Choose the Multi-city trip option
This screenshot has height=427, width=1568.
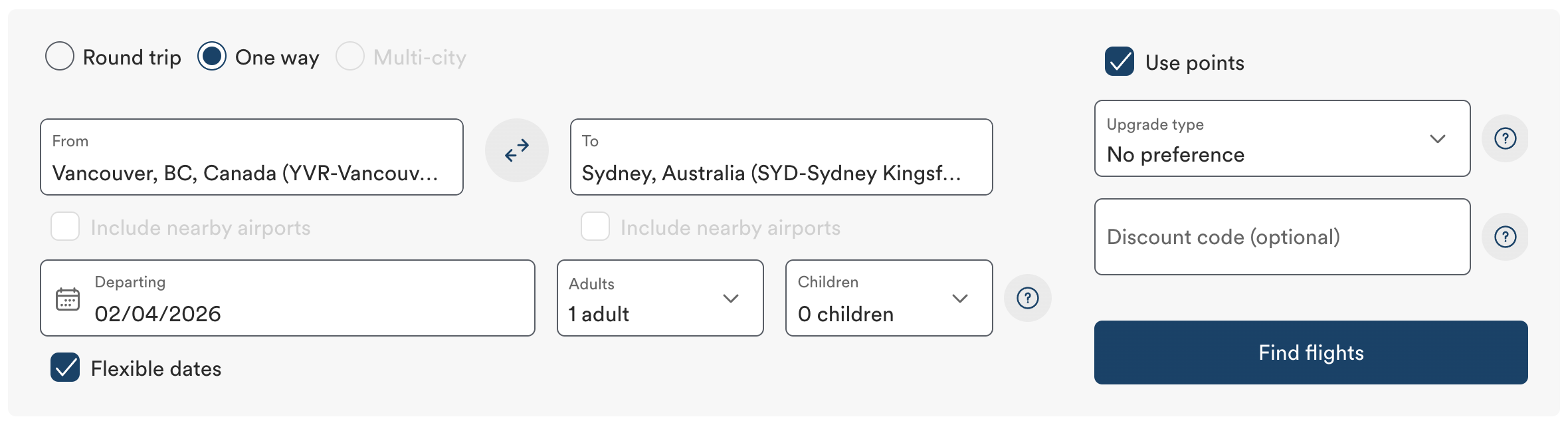tap(350, 57)
